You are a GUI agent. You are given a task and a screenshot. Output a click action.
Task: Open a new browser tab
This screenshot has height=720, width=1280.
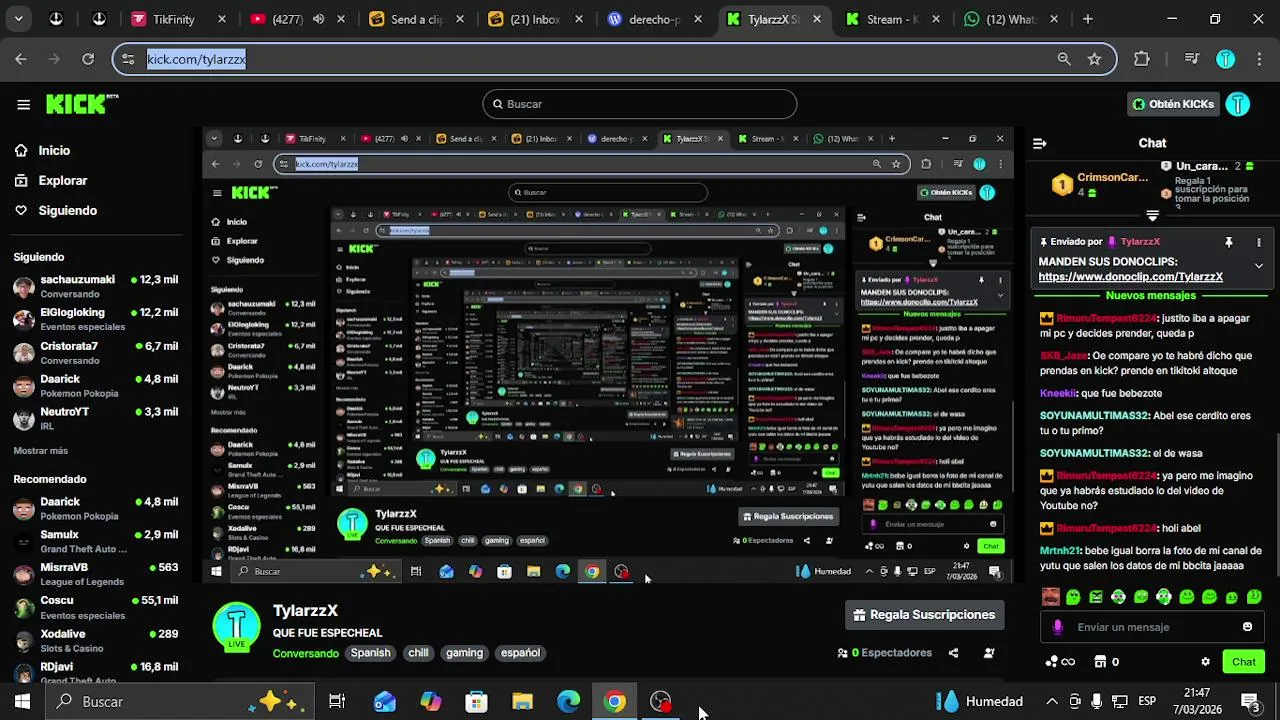click(x=1087, y=19)
